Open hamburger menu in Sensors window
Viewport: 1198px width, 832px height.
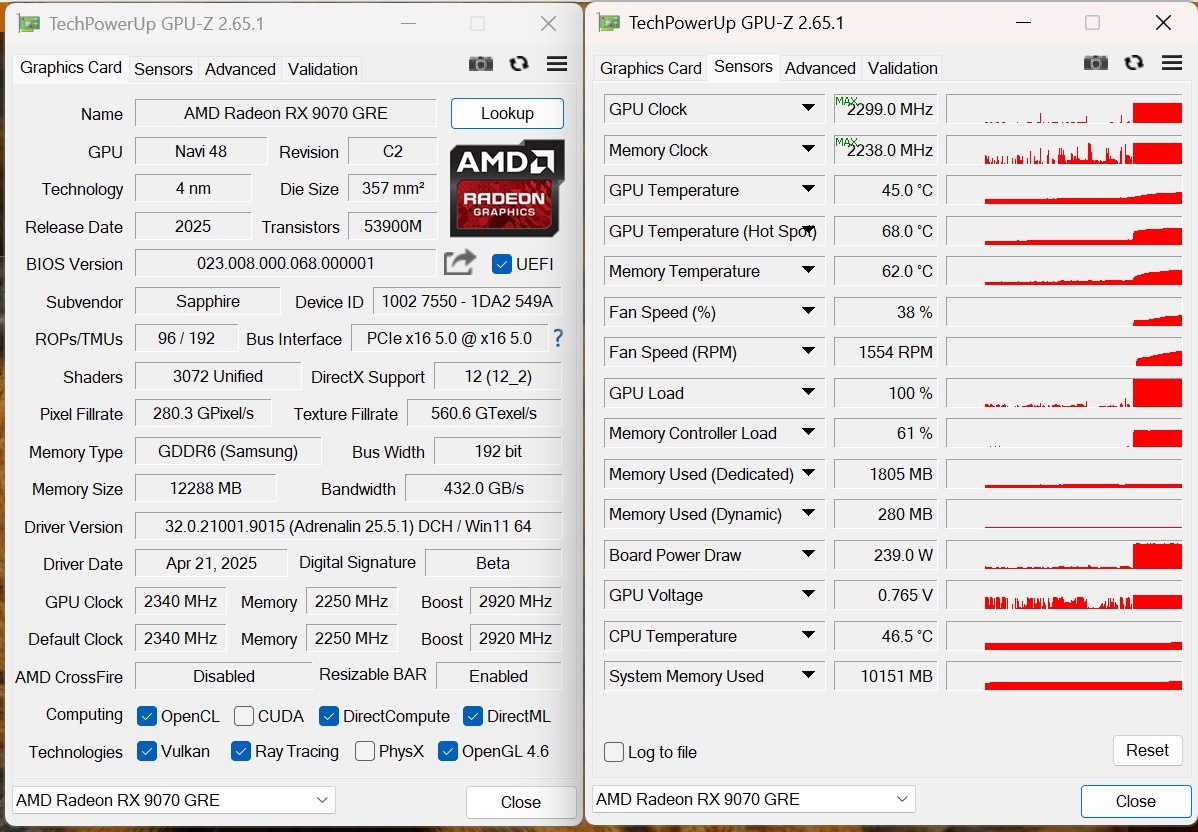(x=1172, y=63)
